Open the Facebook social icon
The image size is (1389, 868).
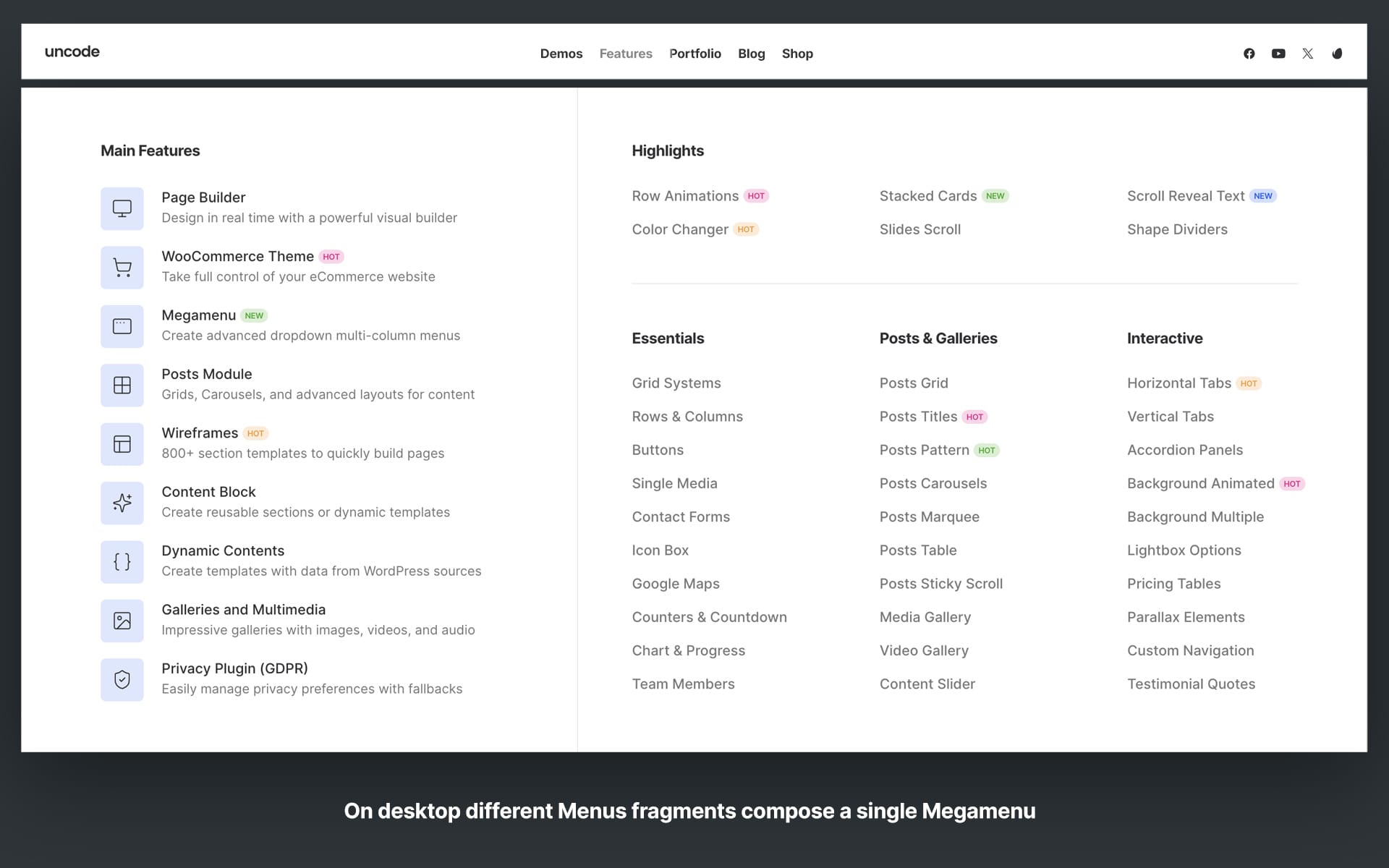[1249, 54]
